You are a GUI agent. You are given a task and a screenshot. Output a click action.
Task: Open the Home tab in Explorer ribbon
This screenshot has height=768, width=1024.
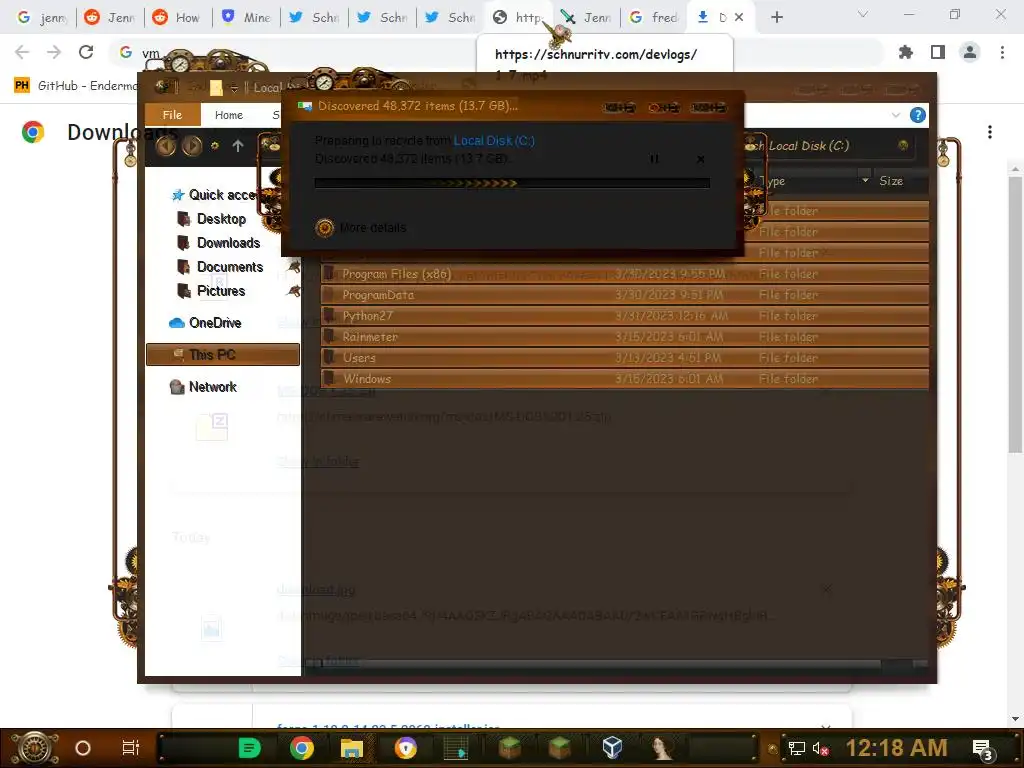click(229, 115)
